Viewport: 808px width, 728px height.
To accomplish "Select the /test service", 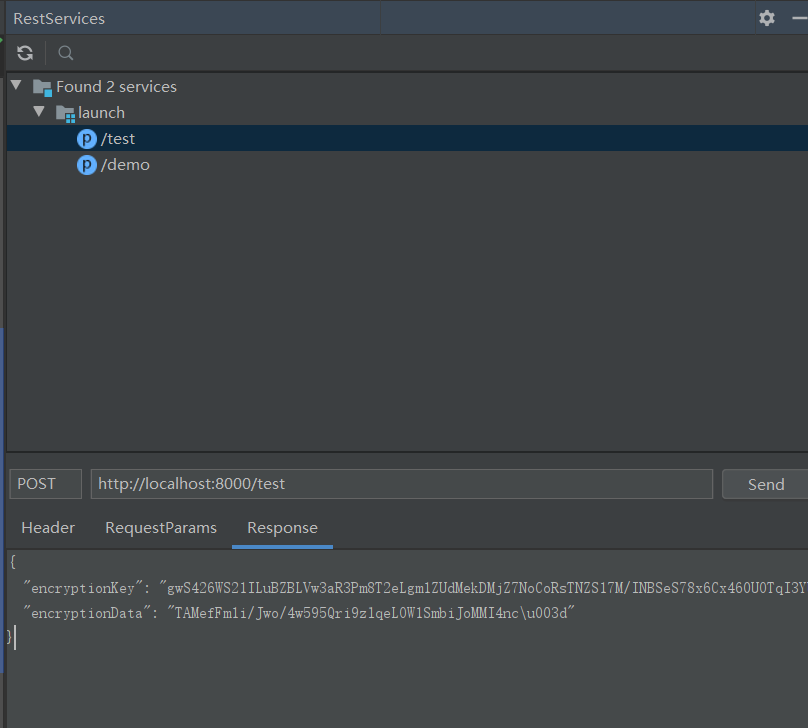I will pyautogui.click(x=407, y=139).
